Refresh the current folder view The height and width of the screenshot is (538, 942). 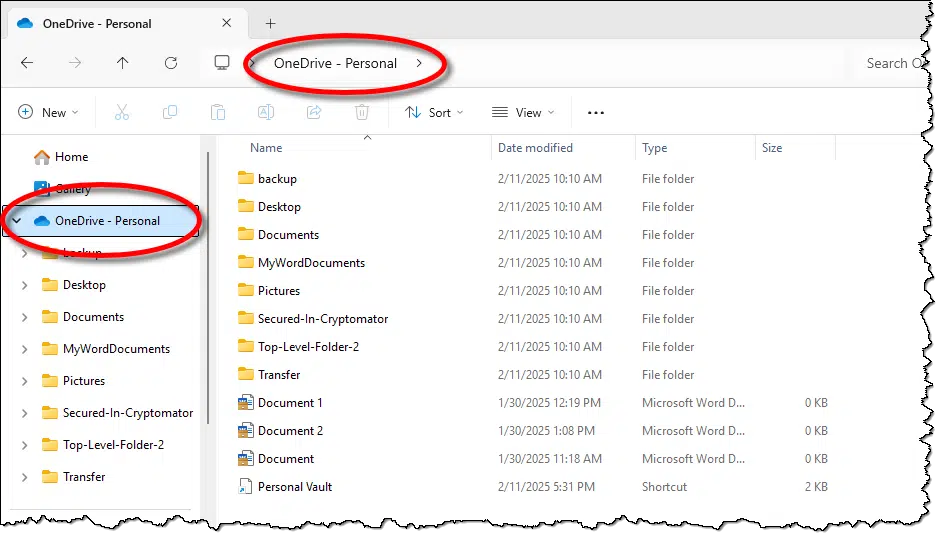pos(171,63)
